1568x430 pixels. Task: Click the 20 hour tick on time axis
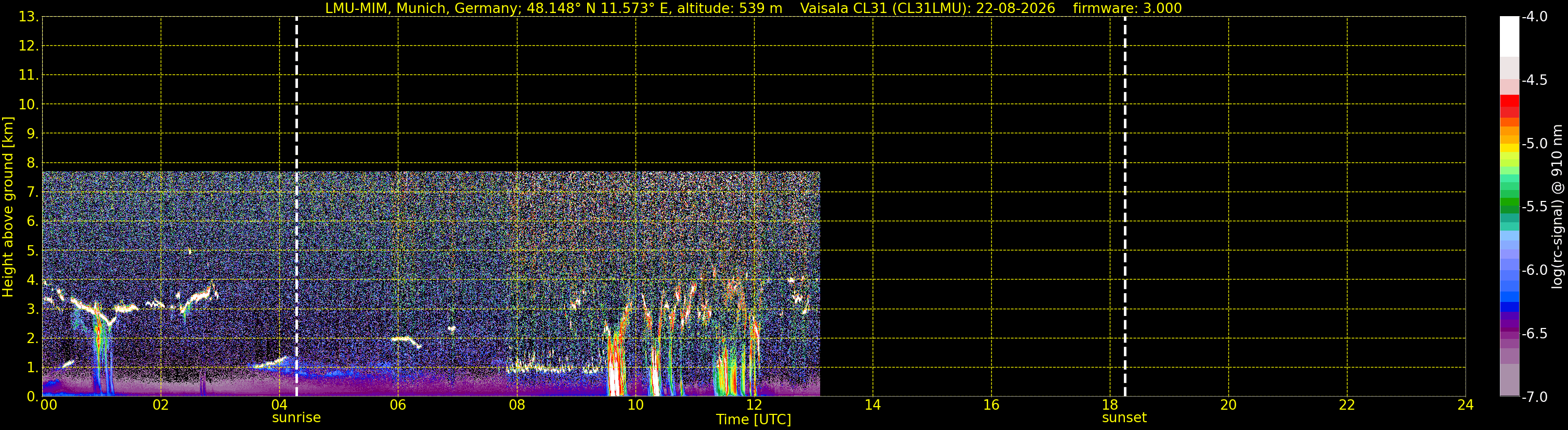point(1228,405)
